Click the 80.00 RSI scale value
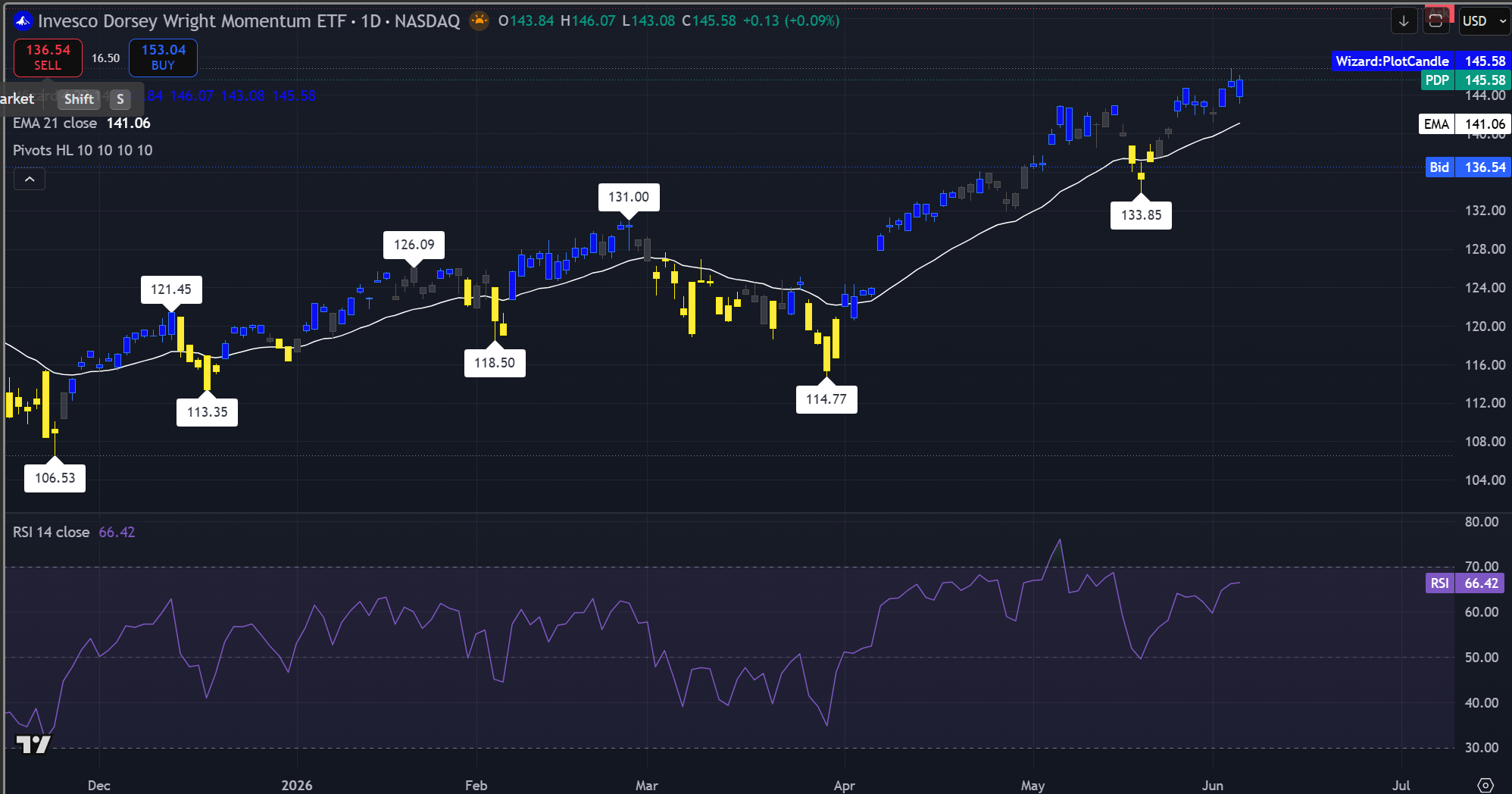 [x=1482, y=522]
